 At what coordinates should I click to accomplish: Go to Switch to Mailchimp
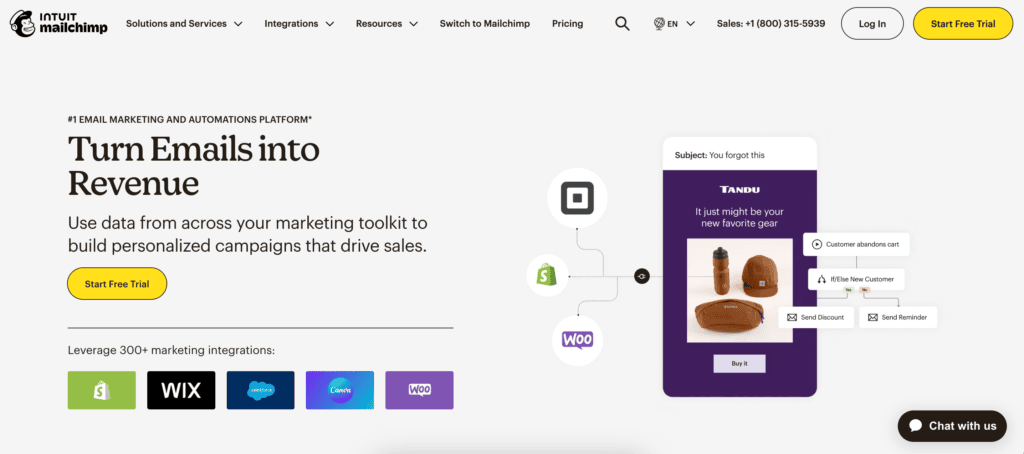coord(485,24)
